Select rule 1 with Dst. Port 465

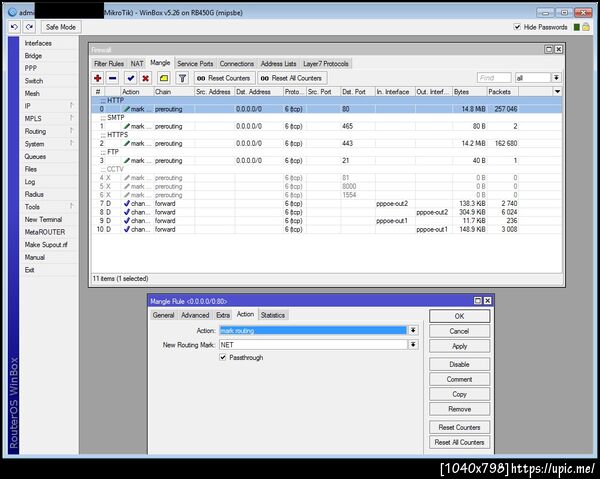327,126
